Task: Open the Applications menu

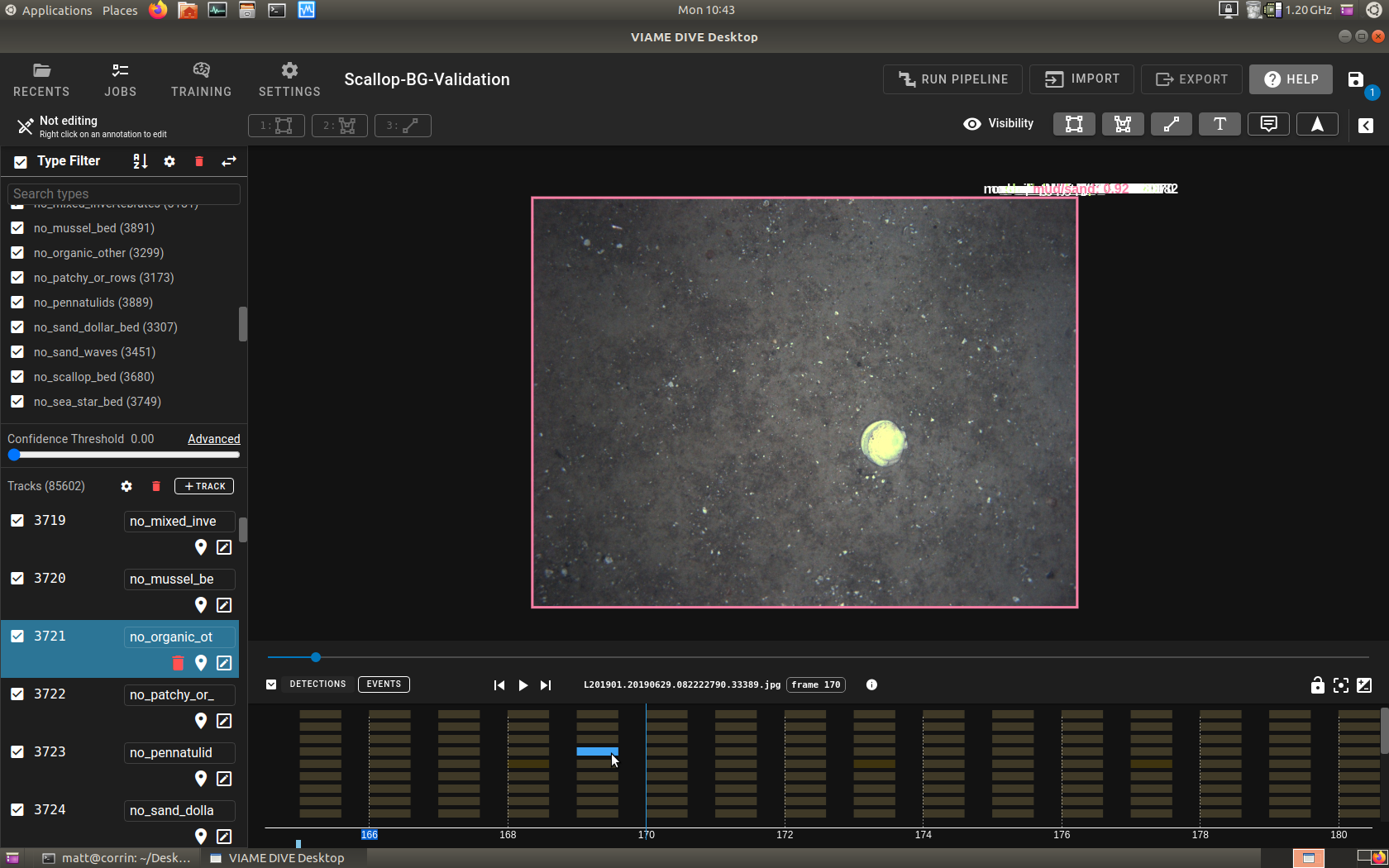Action: pos(50,10)
